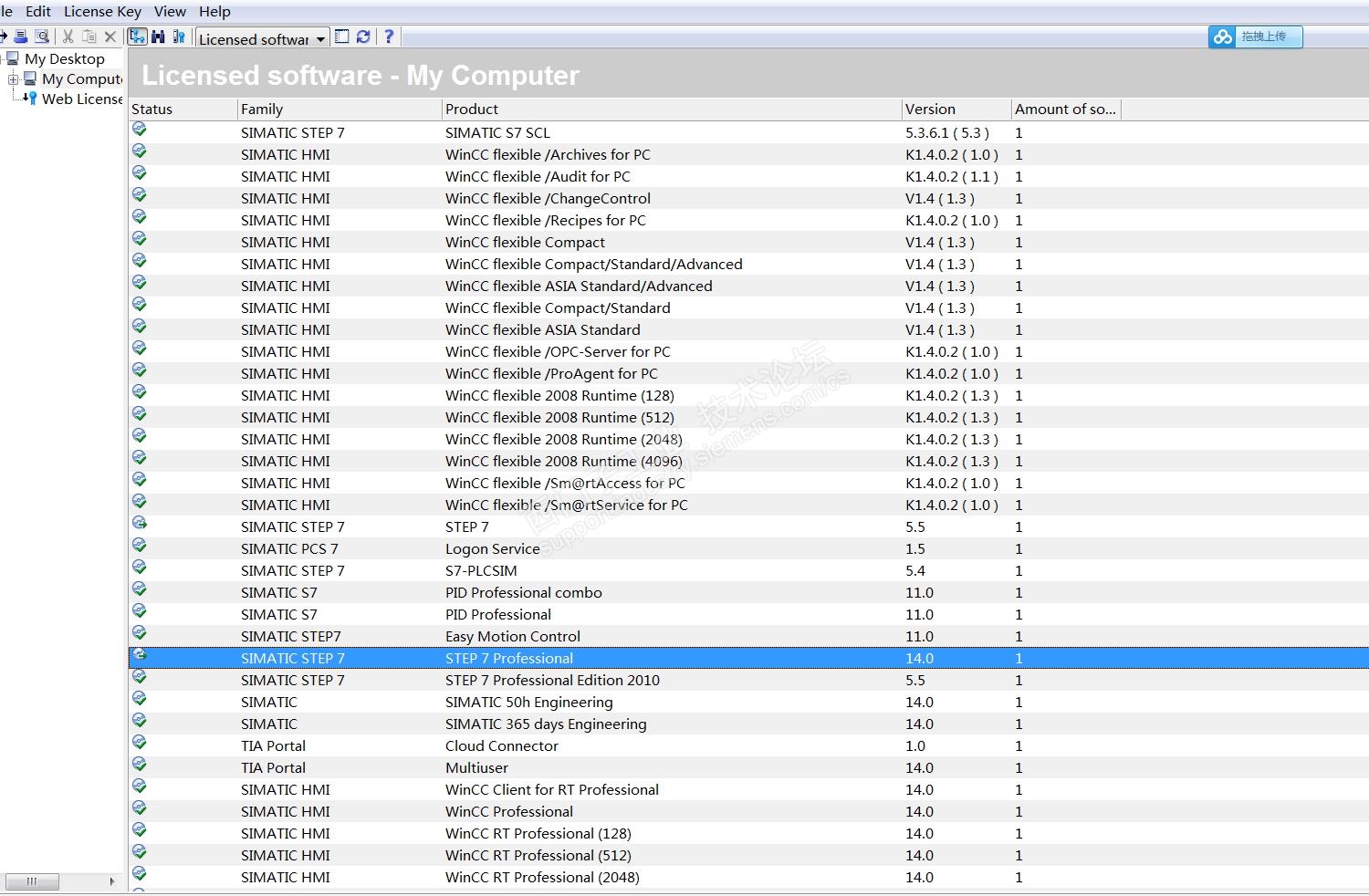Screen dimensions: 1369x896
Task: Select the WinCC flexible /Archives for PC row
Action: click(x=748, y=154)
